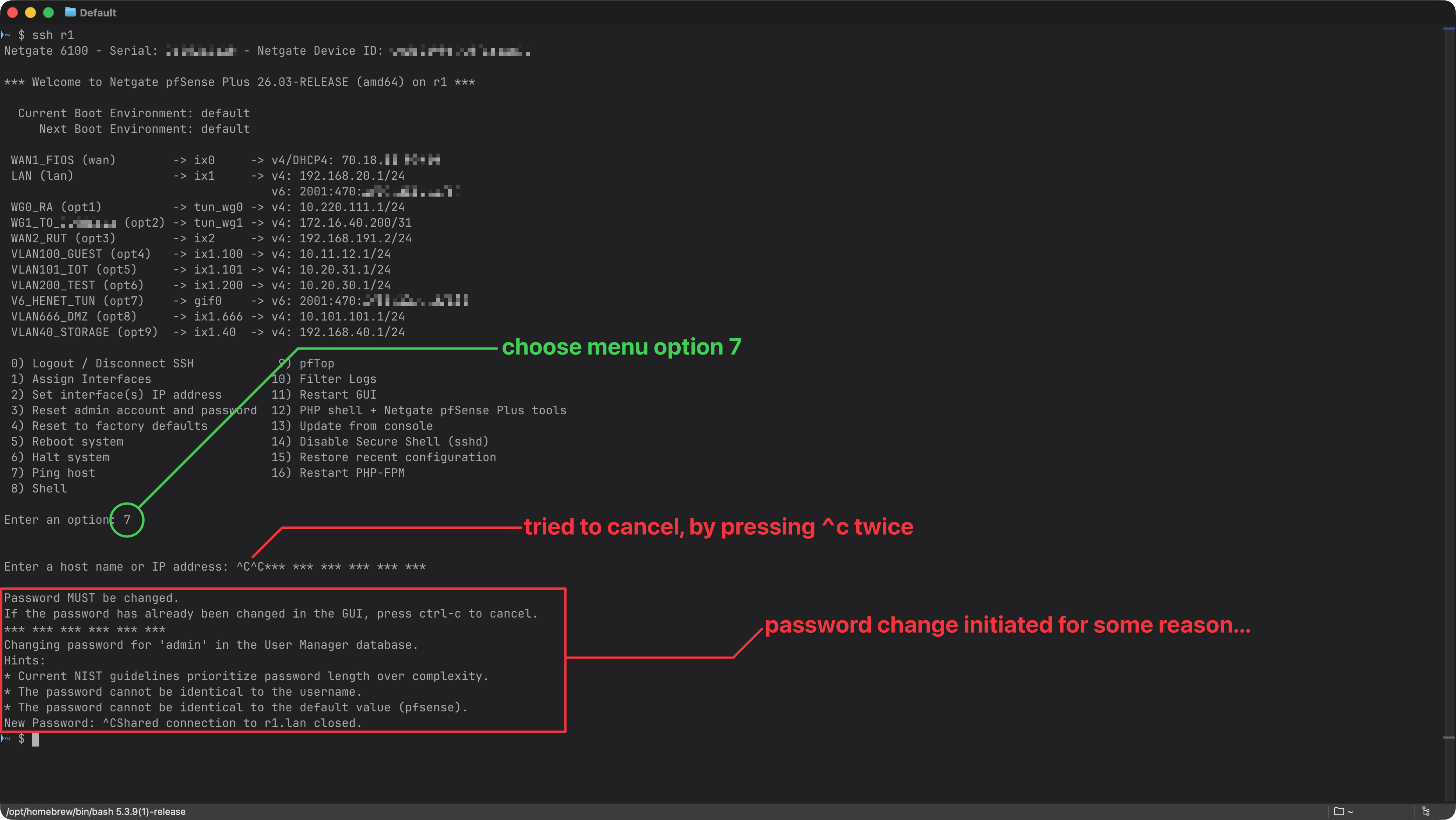
Task: Click the git branch icon in status bar
Action: tap(1426, 811)
